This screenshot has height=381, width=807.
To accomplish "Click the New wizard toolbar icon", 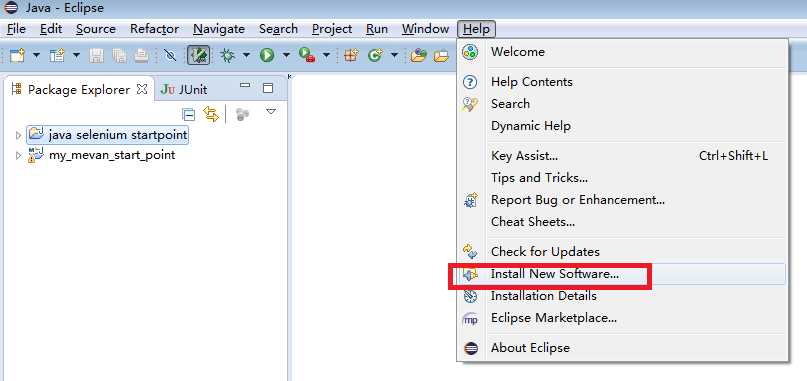I will click(x=17, y=55).
